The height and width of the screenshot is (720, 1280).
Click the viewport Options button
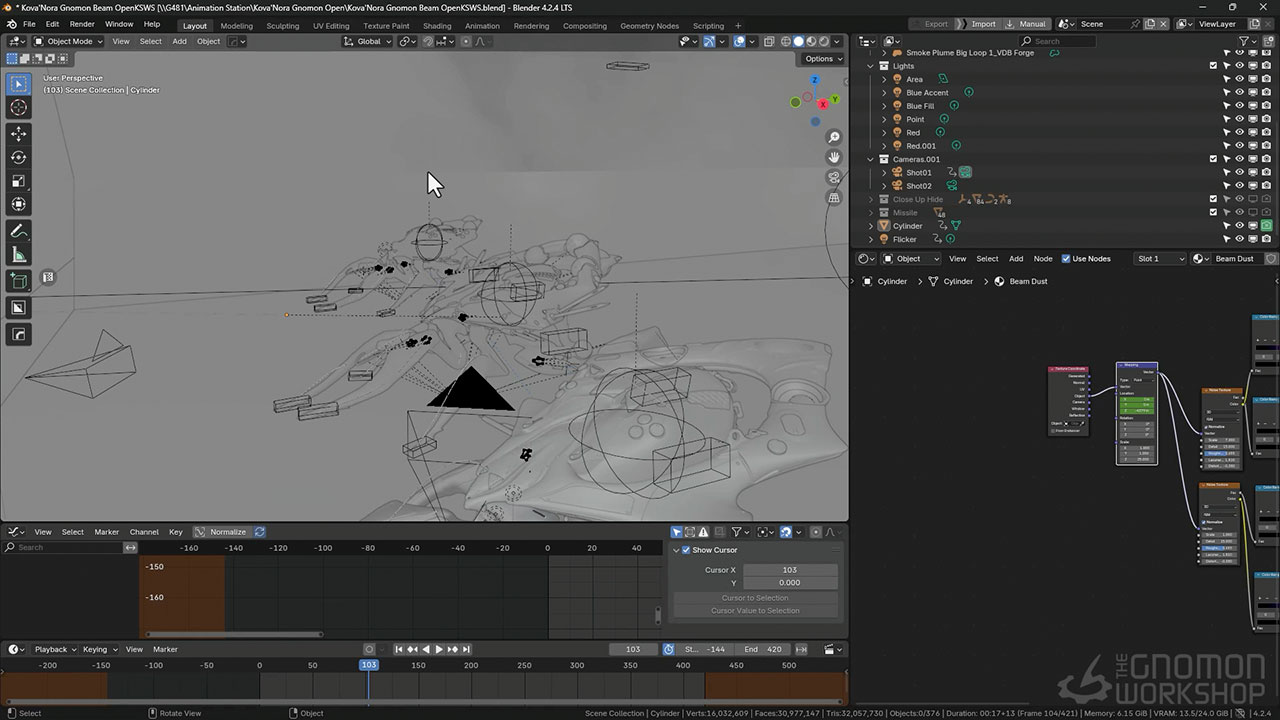click(x=822, y=59)
